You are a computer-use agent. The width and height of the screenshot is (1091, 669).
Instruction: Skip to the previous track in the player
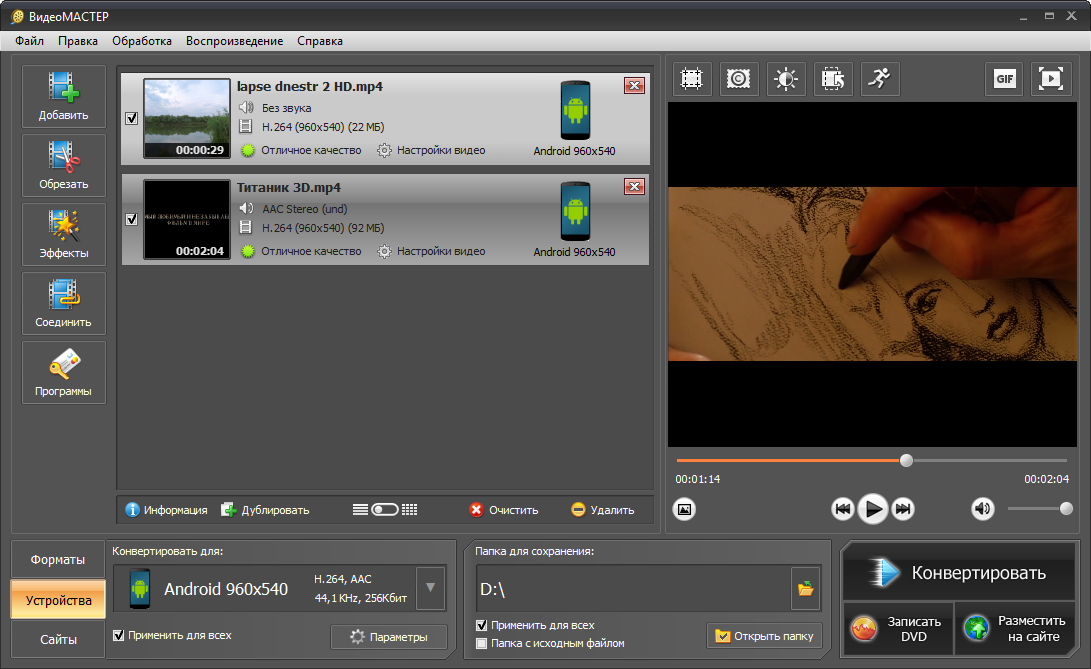click(843, 509)
